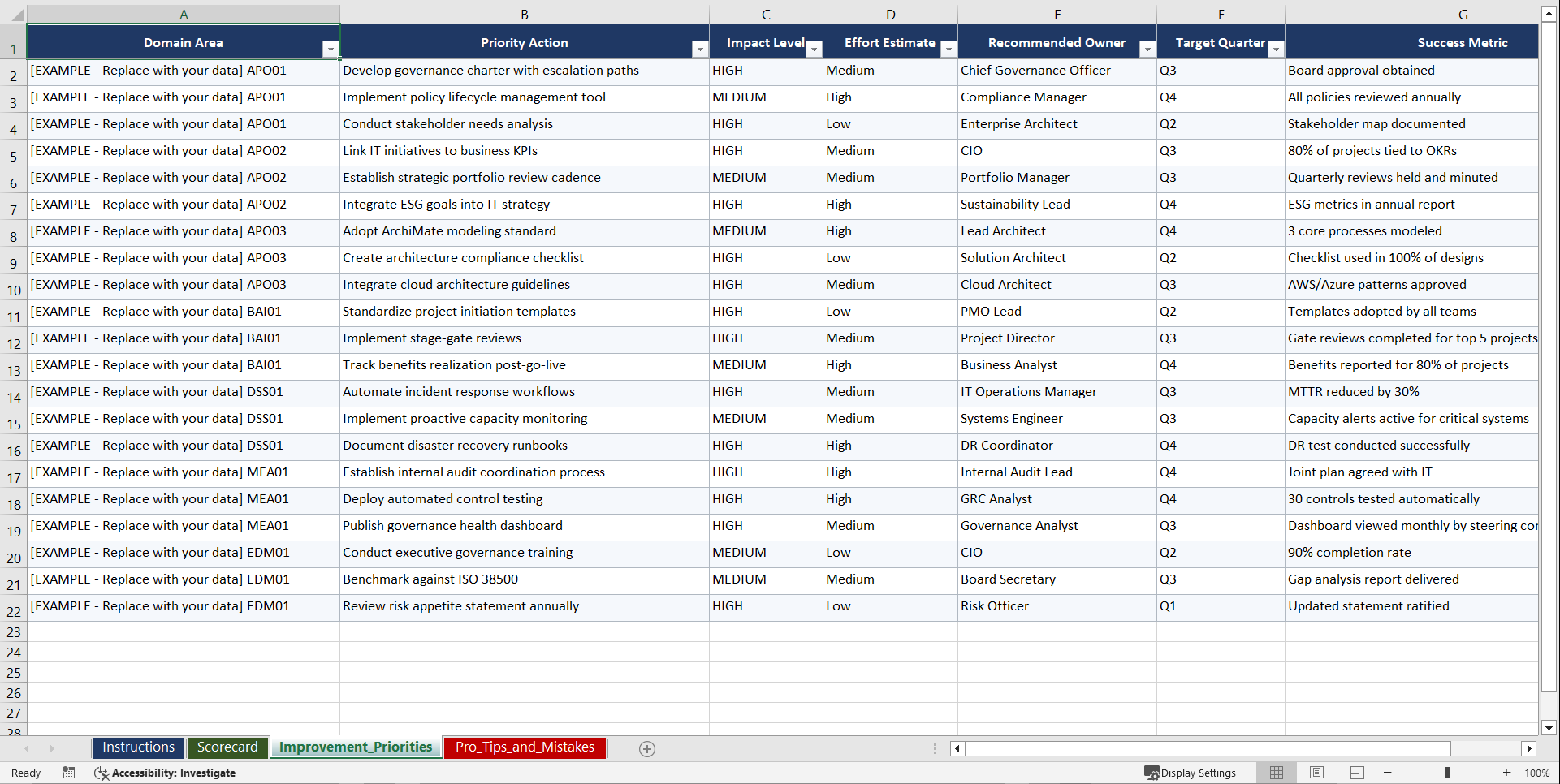Viewport: 1560px width, 784px height.
Task: Zoom in using the plus icon
Action: 1507,773
